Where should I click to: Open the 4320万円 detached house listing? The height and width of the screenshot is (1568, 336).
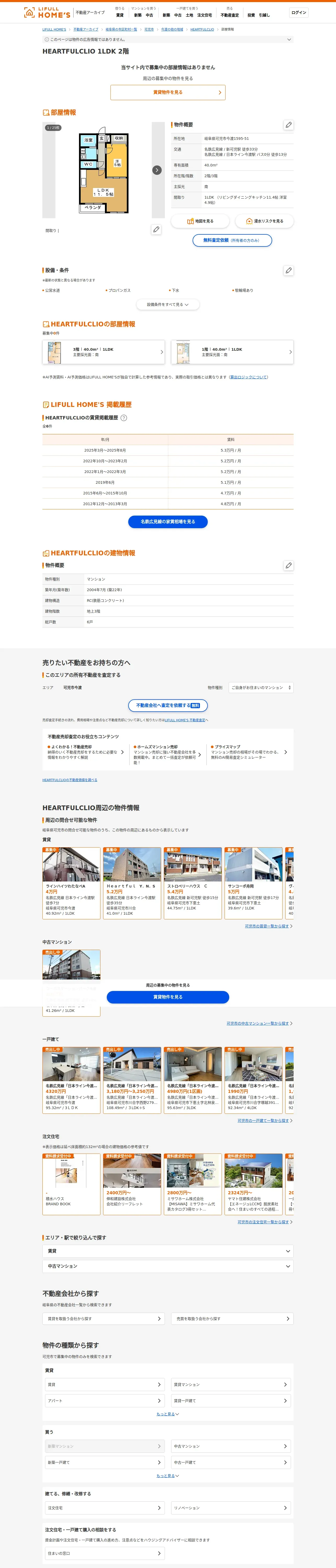(x=71, y=1080)
